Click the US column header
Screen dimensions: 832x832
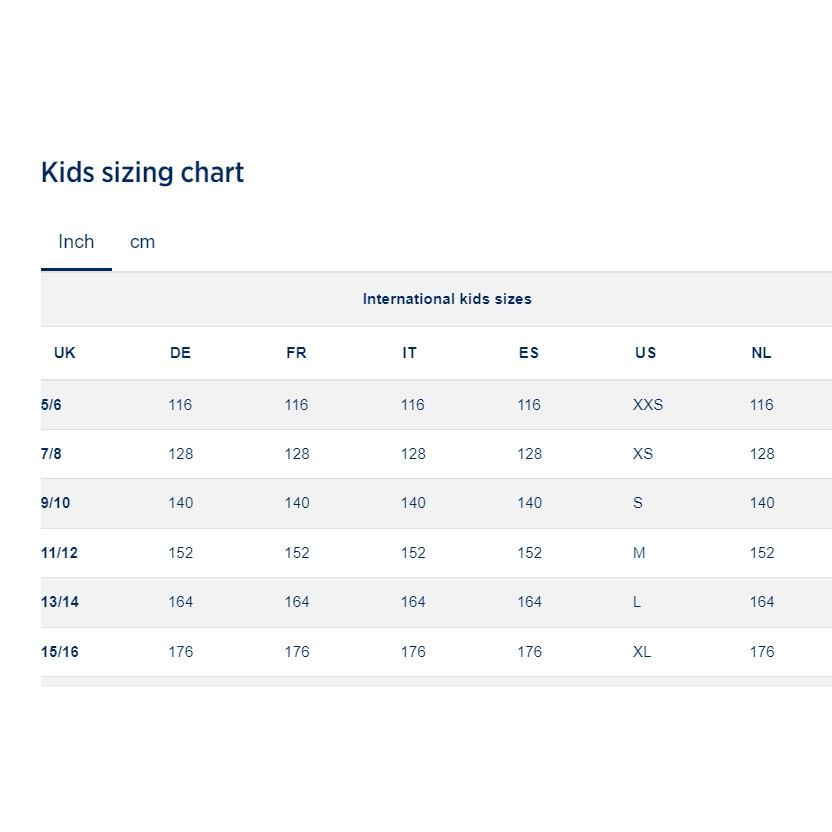click(645, 353)
